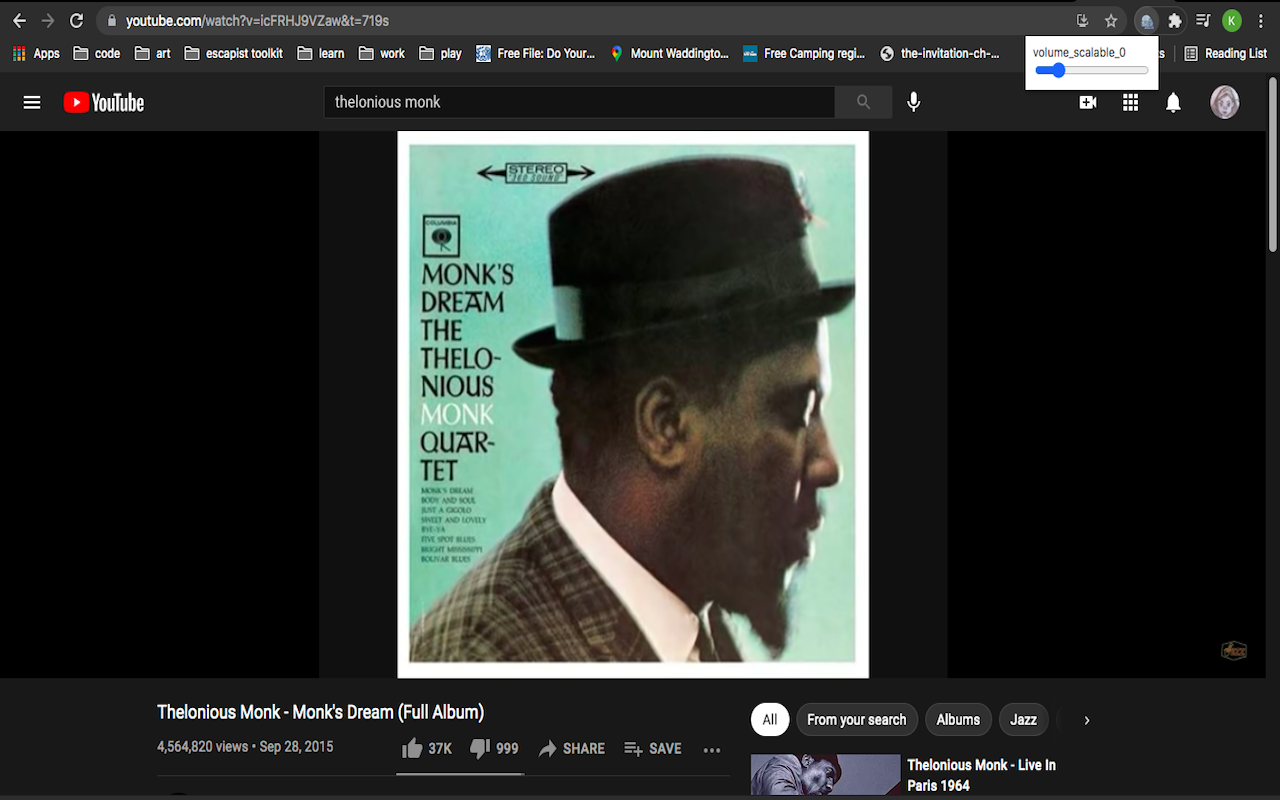Open the code bookmarks folder
This screenshot has width=1280, height=800.
coord(97,53)
